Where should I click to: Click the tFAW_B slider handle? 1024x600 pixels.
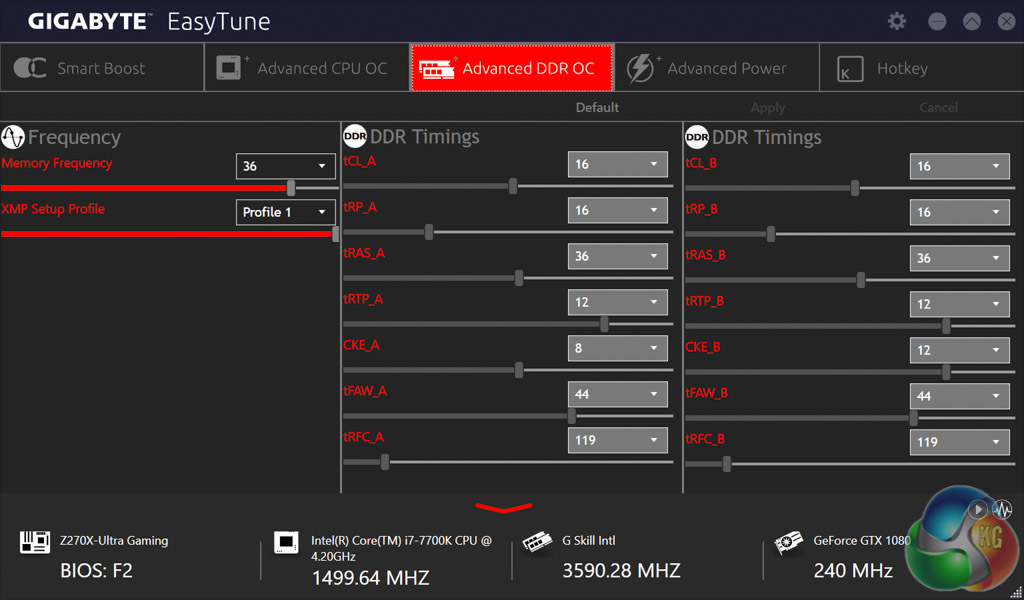click(x=913, y=418)
